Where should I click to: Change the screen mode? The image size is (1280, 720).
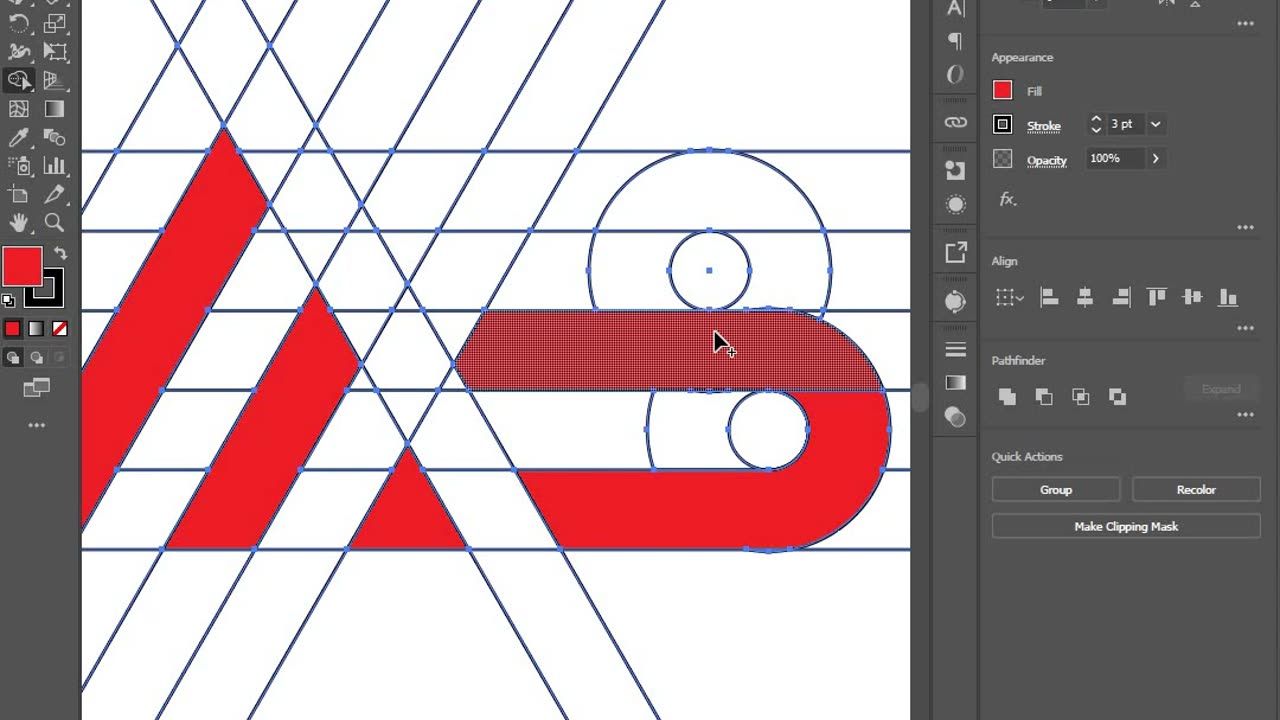(x=36, y=387)
